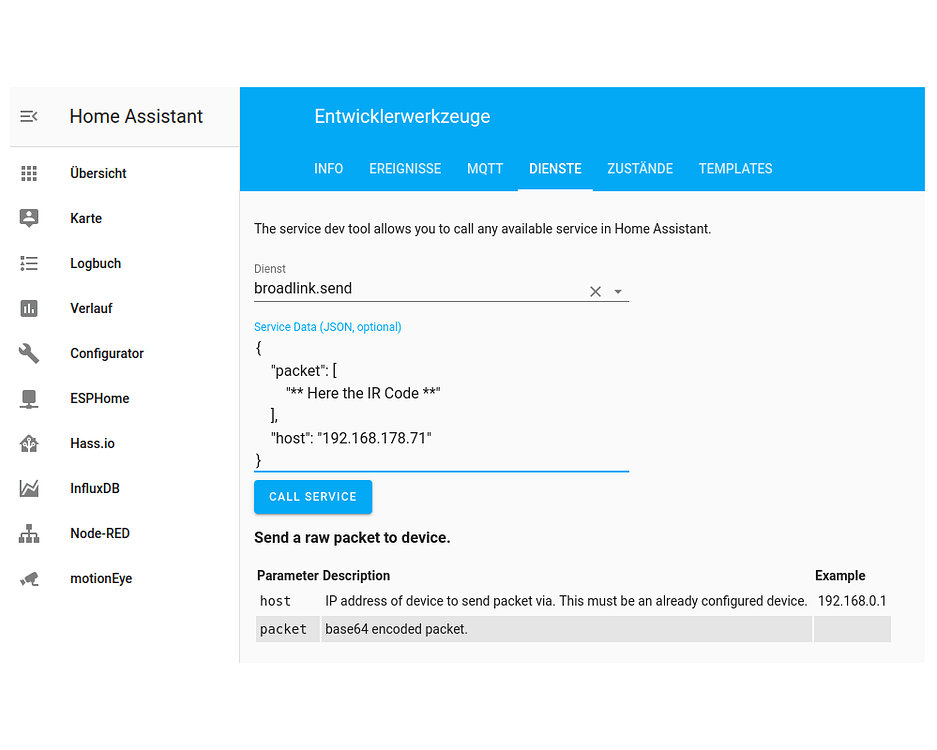The width and height of the screenshot is (937, 750).
Task: Go to the ZUSTÄNDE tab
Action: click(640, 169)
